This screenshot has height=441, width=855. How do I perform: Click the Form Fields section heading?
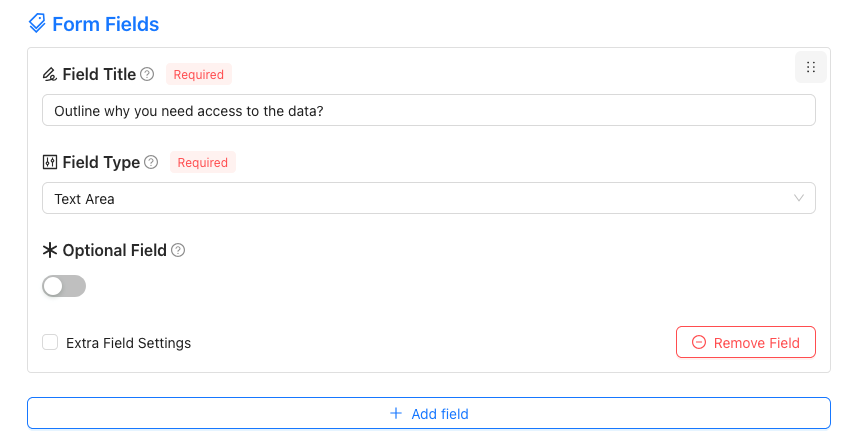105,24
